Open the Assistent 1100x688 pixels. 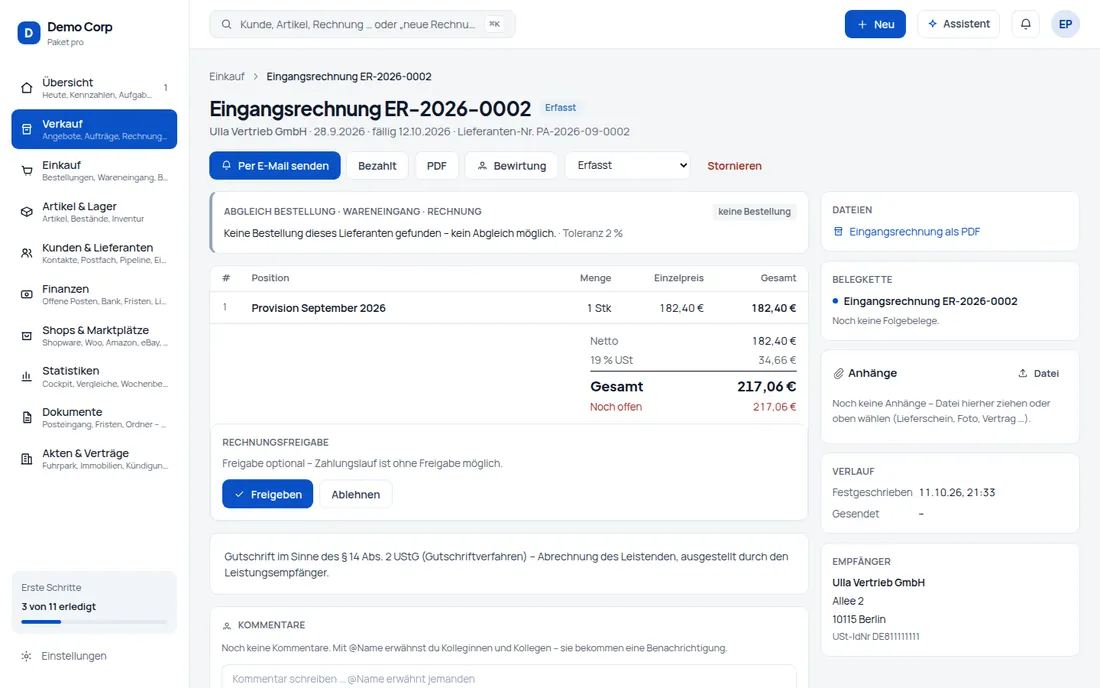coord(958,24)
